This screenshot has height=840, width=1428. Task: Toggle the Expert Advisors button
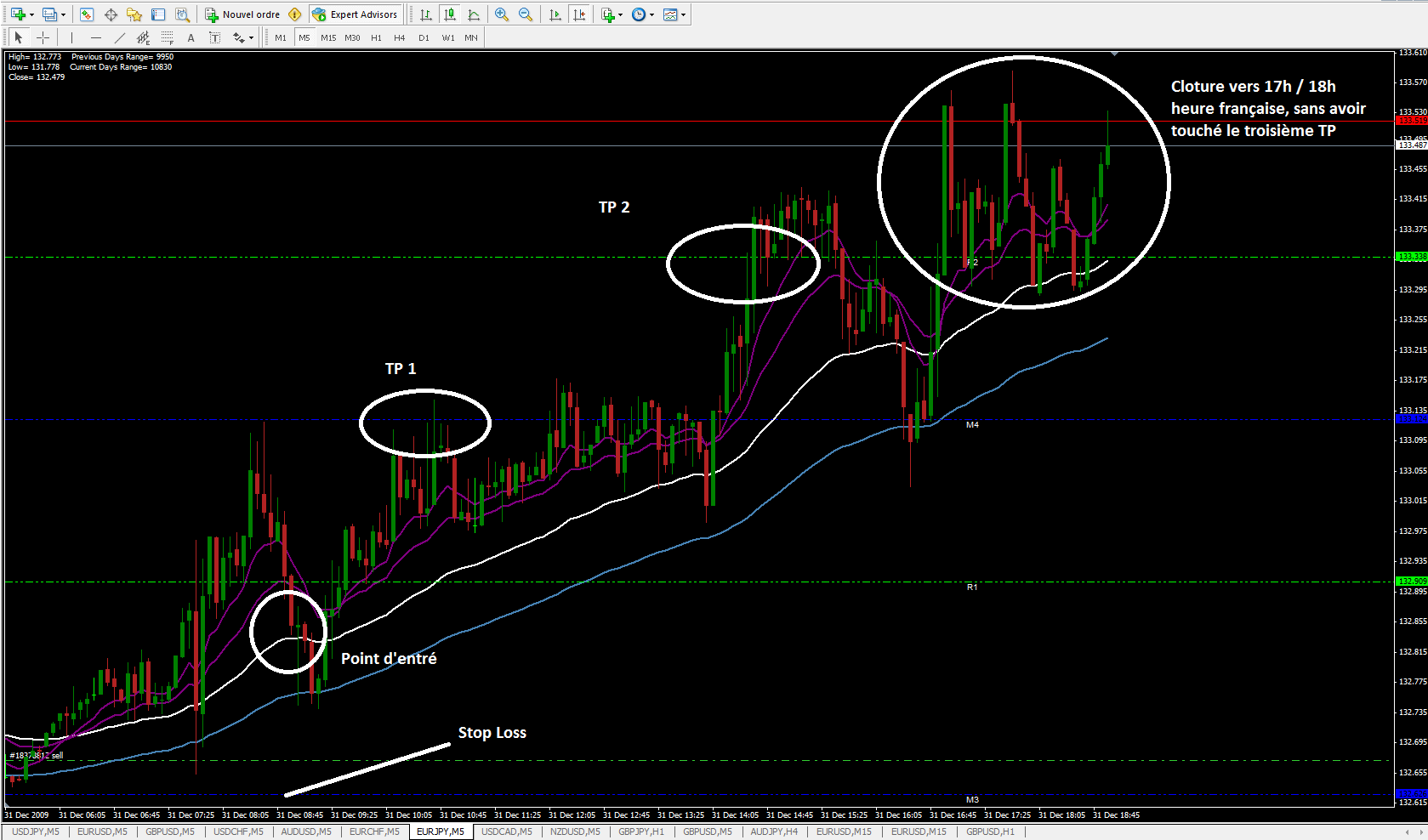[x=355, y=14]
